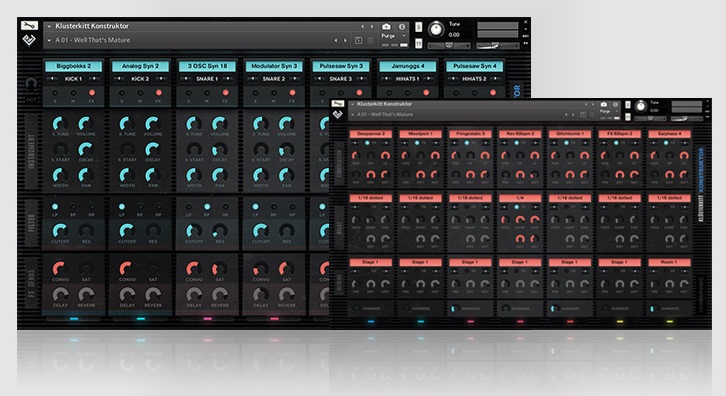Click the save preset icon beside A 01 preset arrows
The image size is (726, 396).
(358, 41)
